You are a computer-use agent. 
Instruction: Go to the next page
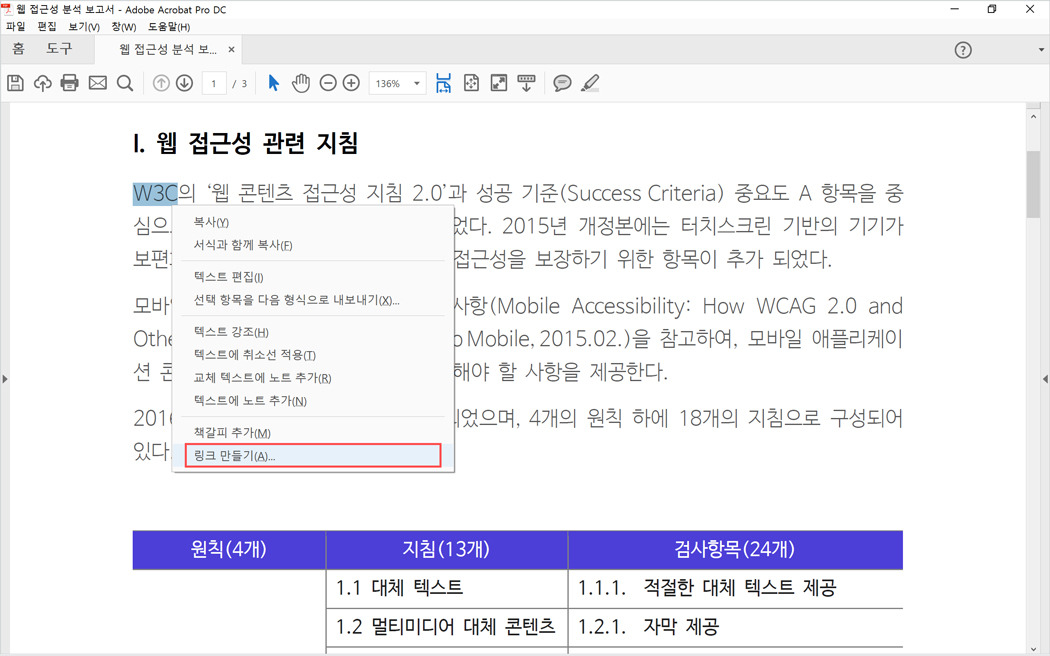(185, 83)
